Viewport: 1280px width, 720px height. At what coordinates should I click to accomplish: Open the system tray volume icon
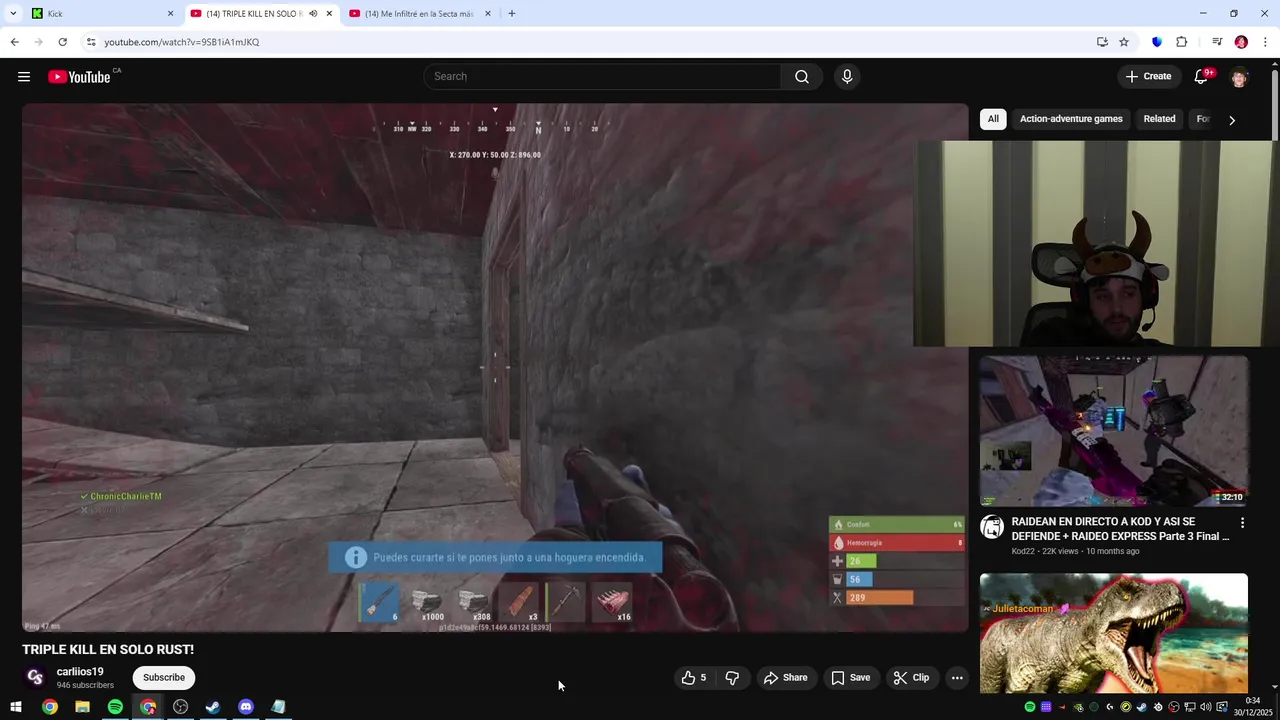(1206, 707)
